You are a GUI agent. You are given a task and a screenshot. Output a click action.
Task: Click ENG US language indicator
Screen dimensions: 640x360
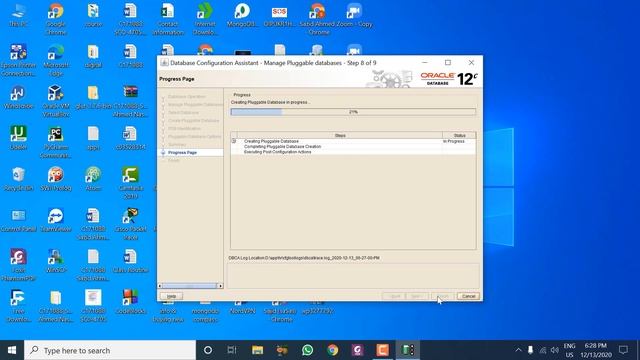click(569, 350)
